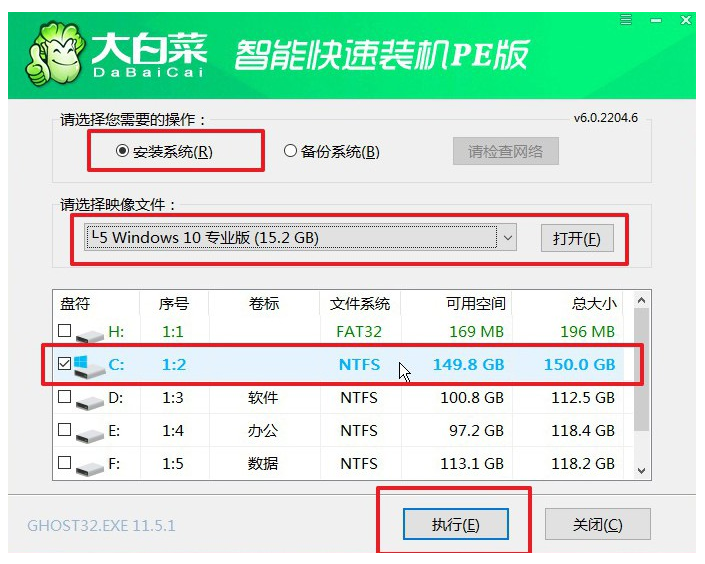Click the 1:1 sequence cell
This screenshot has width=705, height=564.
173,332
